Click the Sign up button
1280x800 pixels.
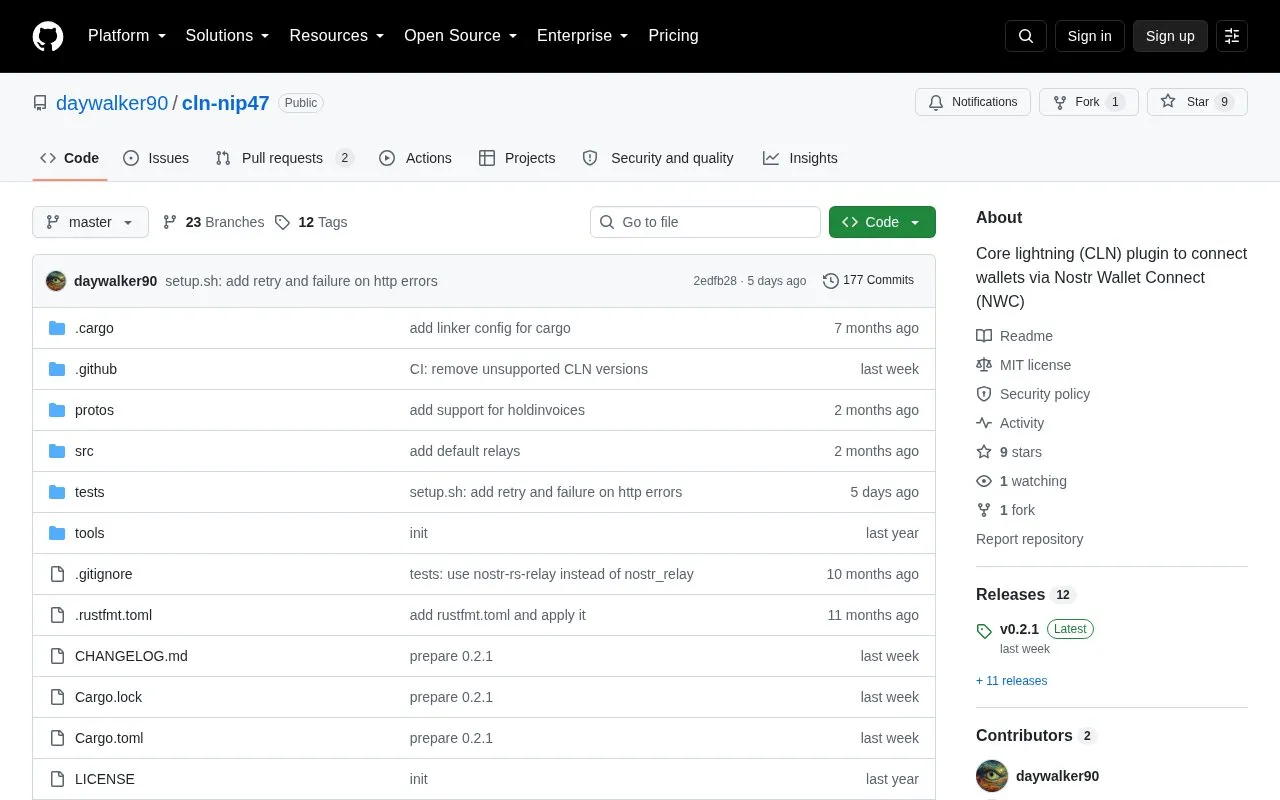point(1170,36)
